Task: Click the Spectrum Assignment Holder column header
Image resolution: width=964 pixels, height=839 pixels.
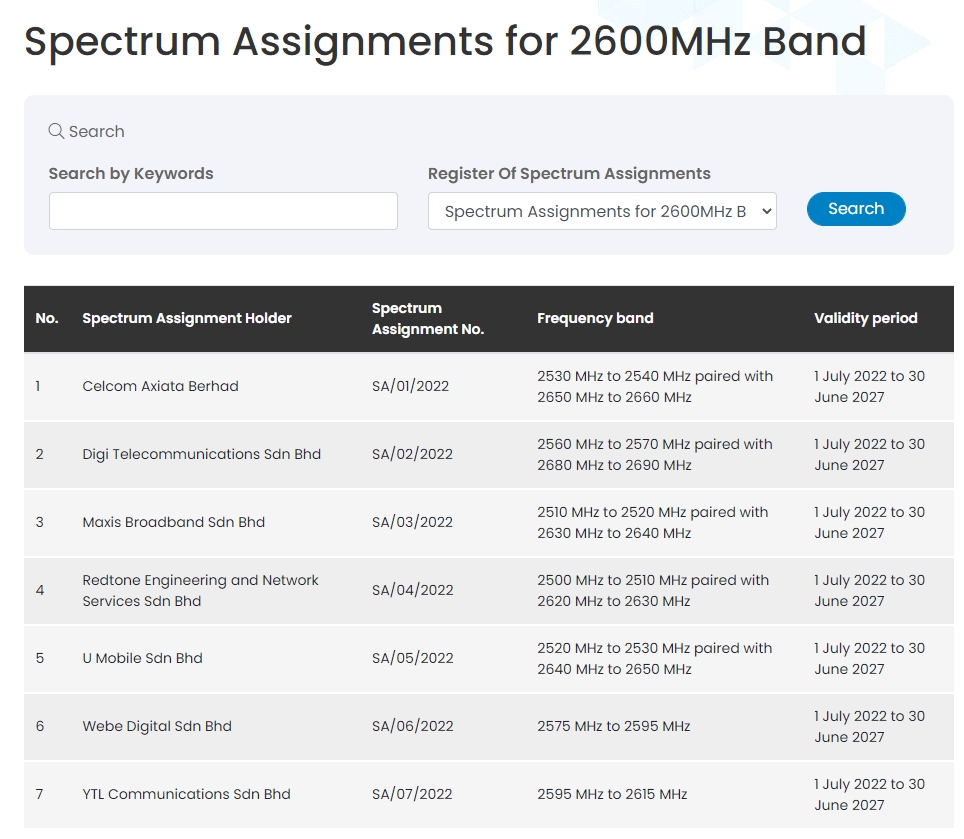Action: [187, 318]
